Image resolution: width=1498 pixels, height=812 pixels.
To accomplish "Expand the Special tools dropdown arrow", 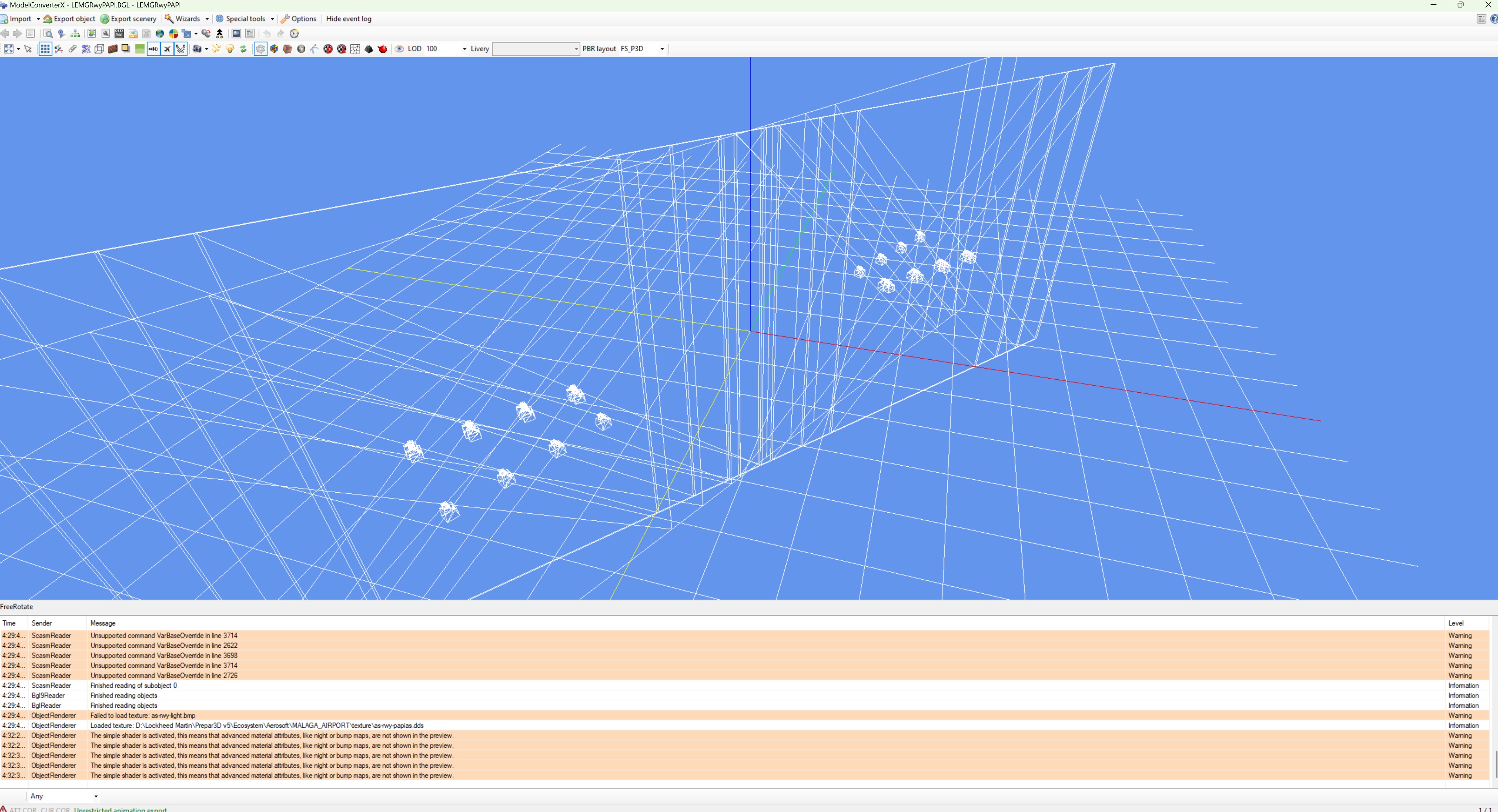I will (x=272, y=18).
